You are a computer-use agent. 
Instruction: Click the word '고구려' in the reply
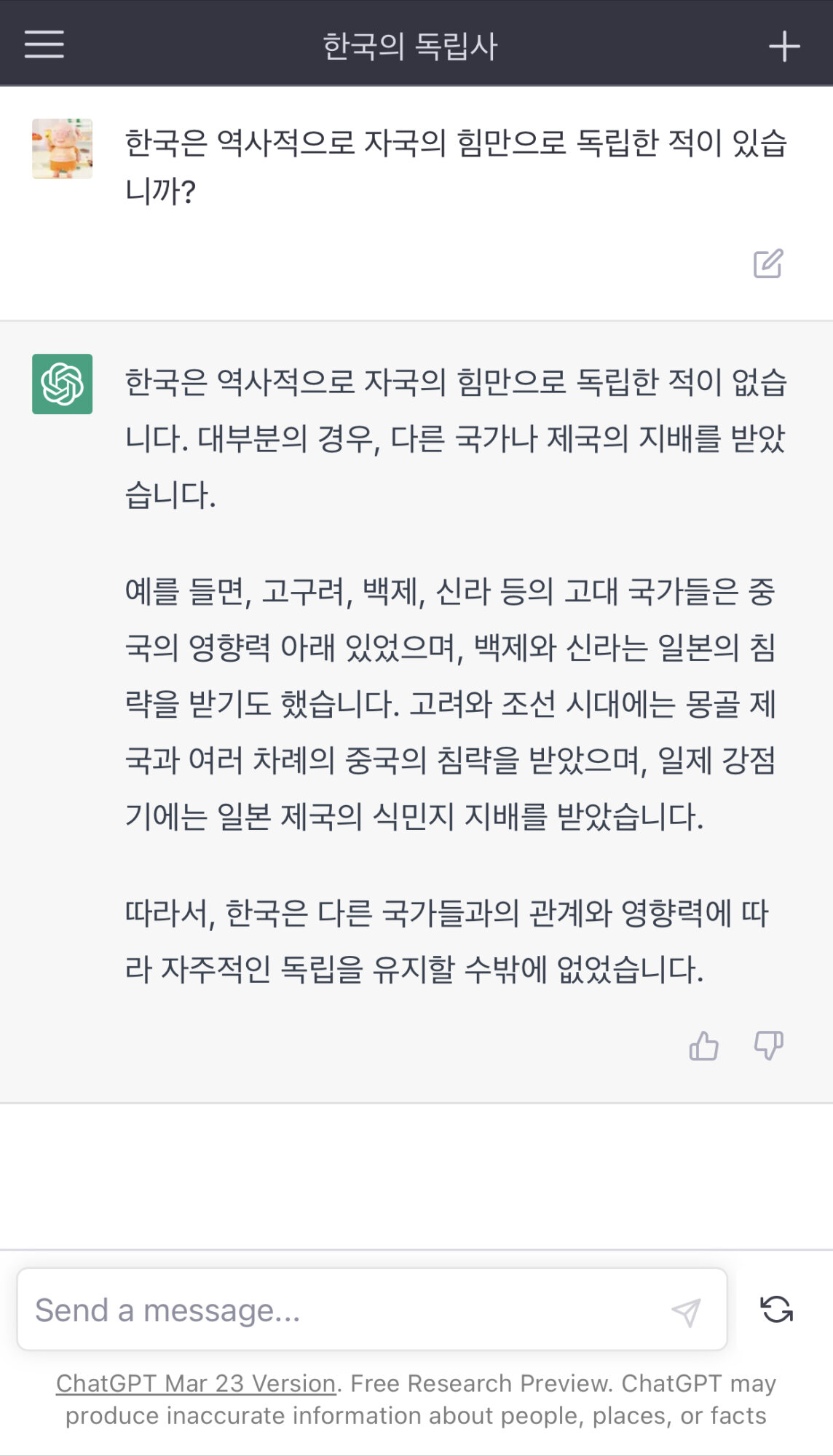pyautogui.click(x=302, y=591)
